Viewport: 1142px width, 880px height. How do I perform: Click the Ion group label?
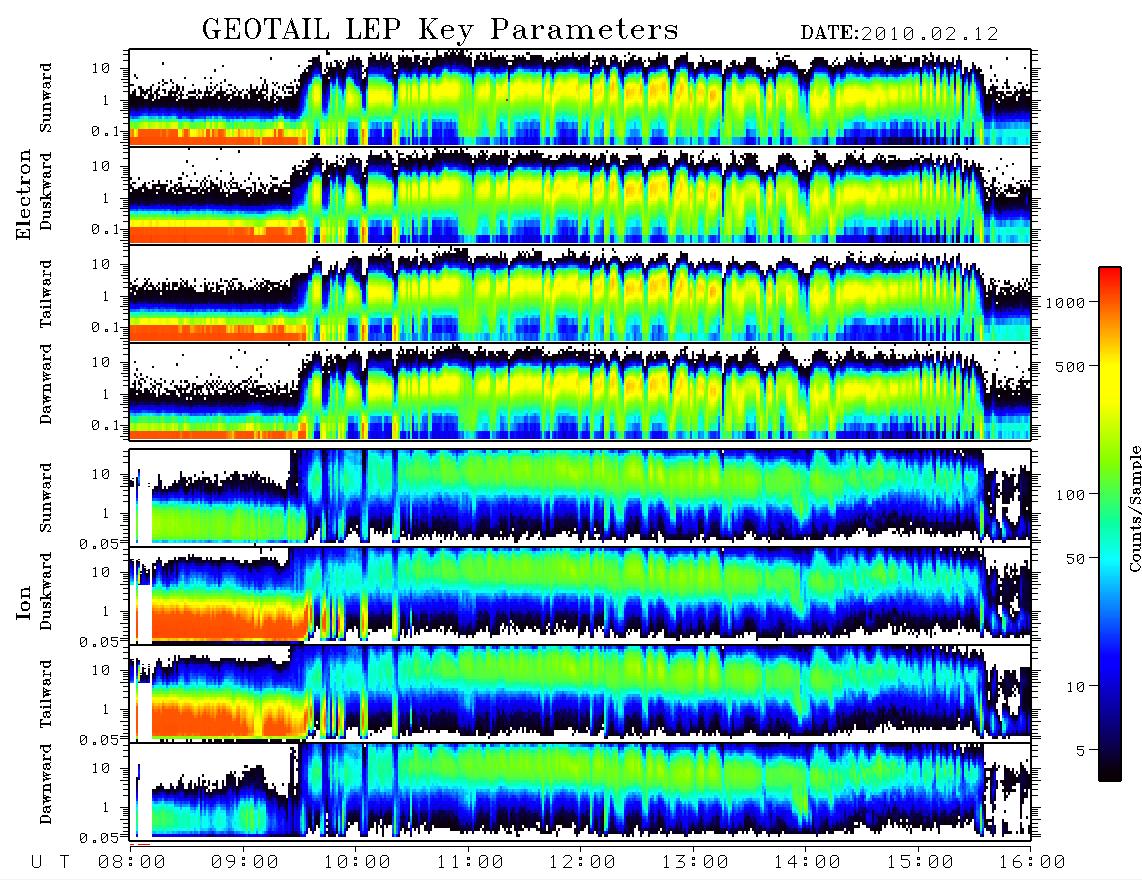(x=24, y=602)
